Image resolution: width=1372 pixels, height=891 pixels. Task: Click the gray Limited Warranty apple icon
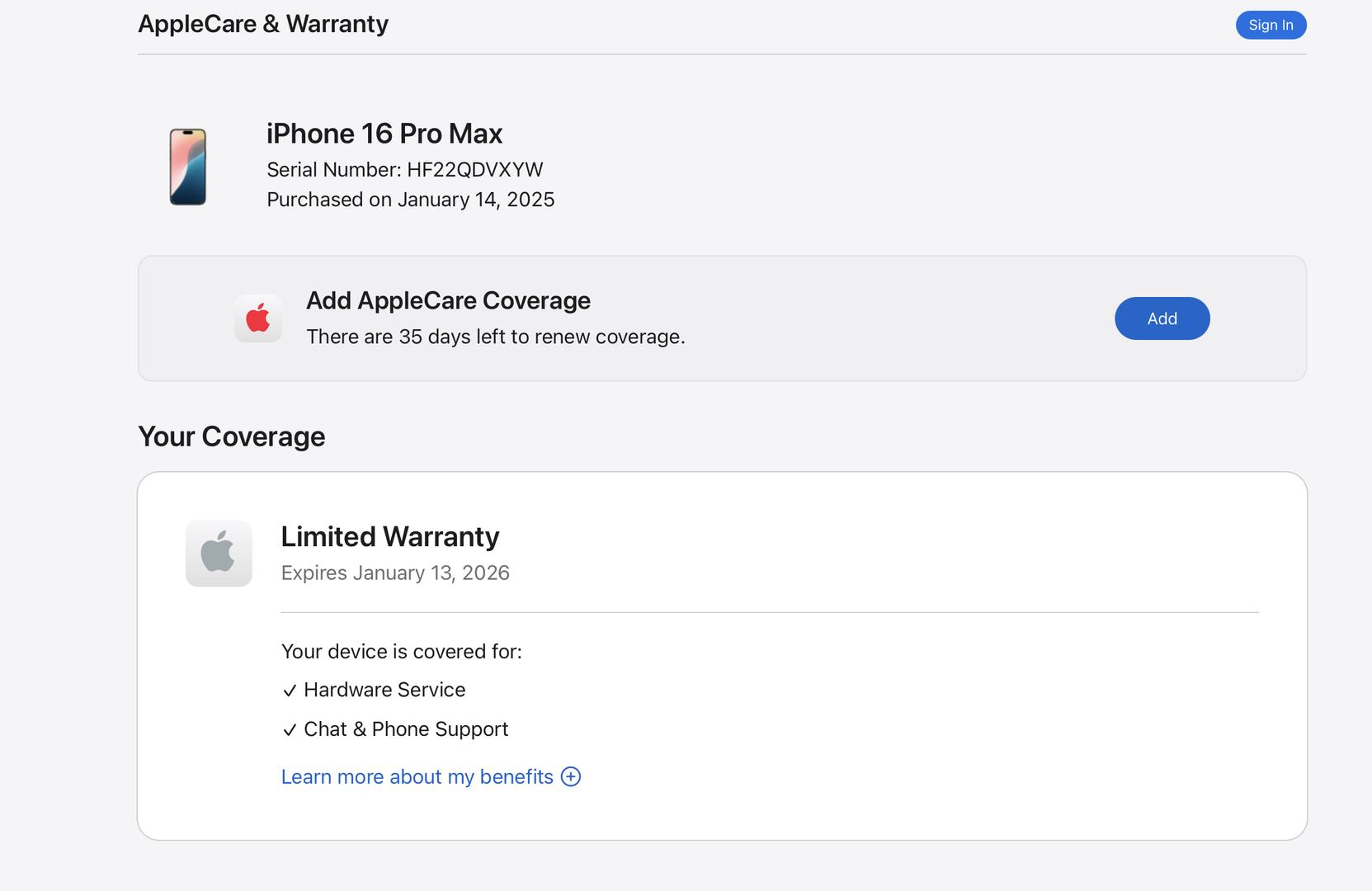[219, 553]
